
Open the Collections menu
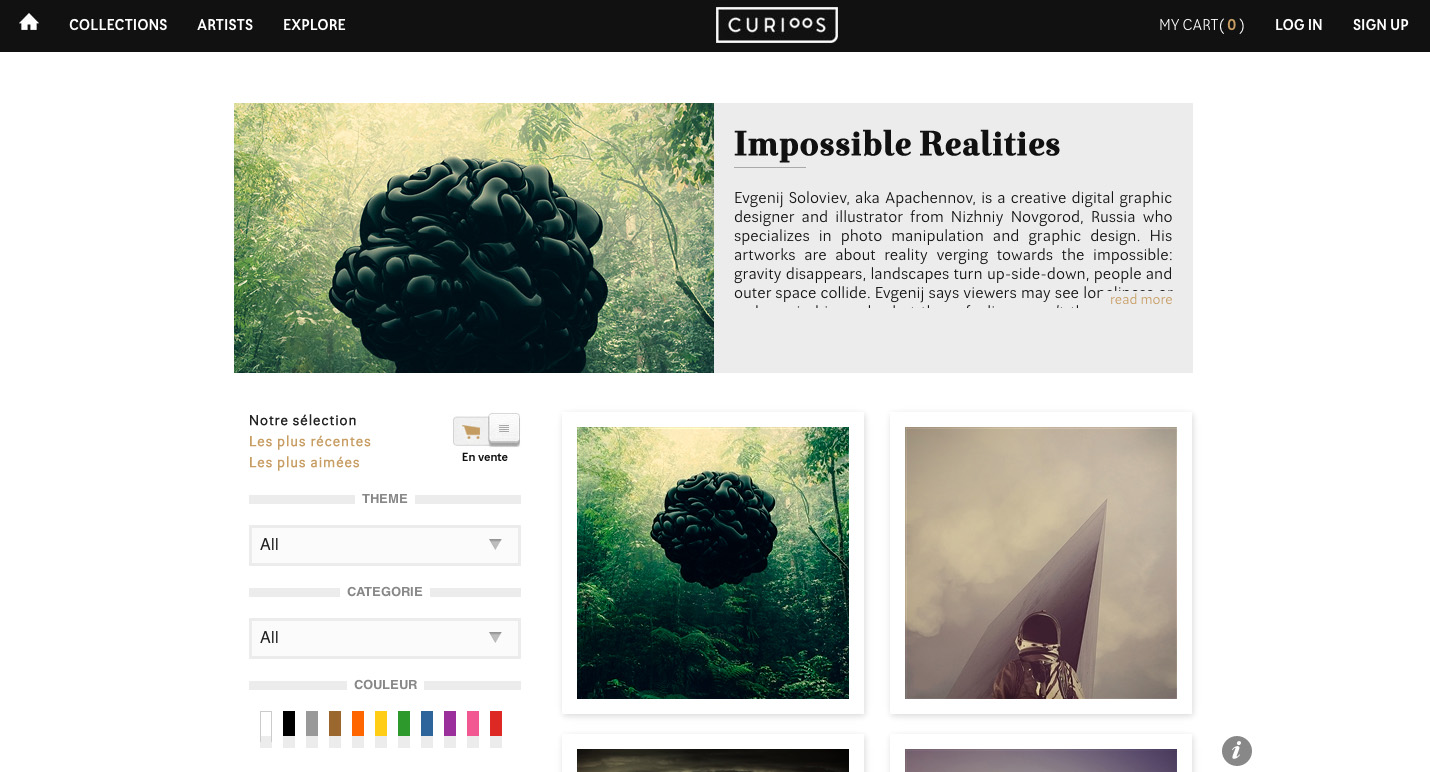pos(118,25)
